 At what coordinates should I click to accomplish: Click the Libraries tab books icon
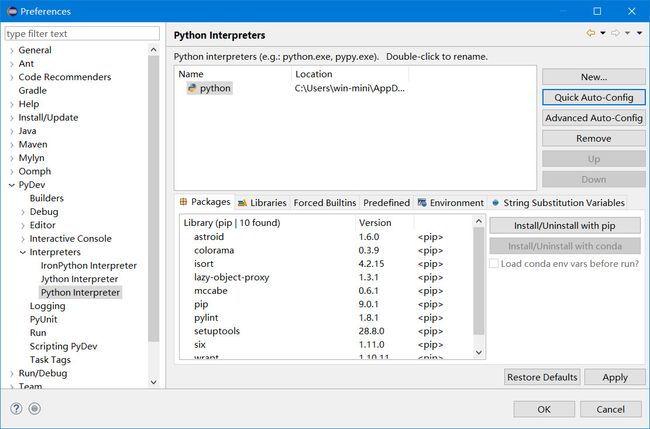pyautogui.click(x=243, y=203)
